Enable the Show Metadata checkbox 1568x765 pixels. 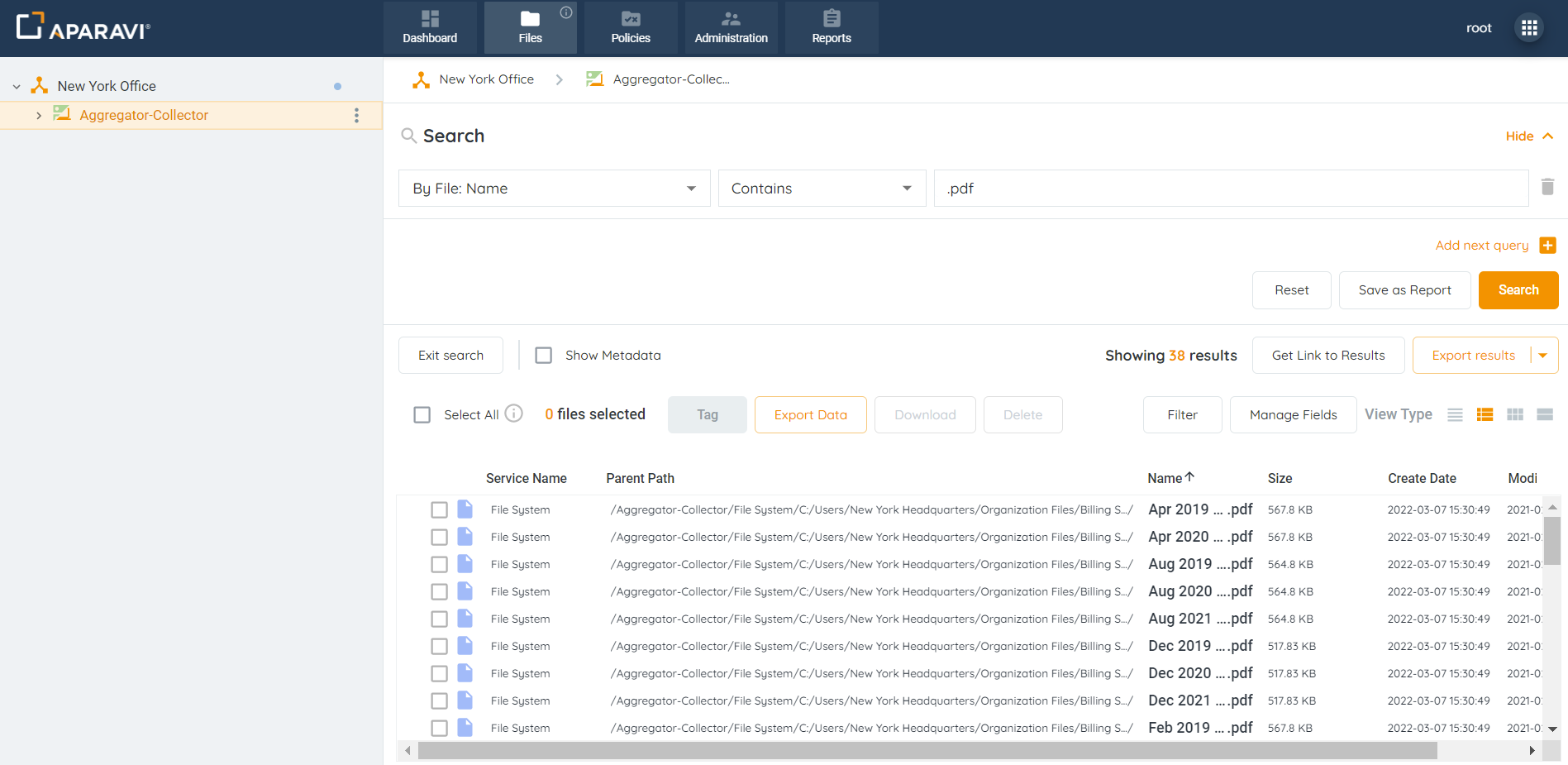point(544,356)
